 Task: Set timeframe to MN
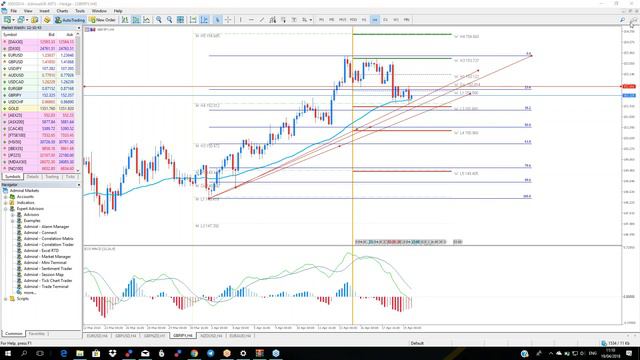(x=407, y=20)
